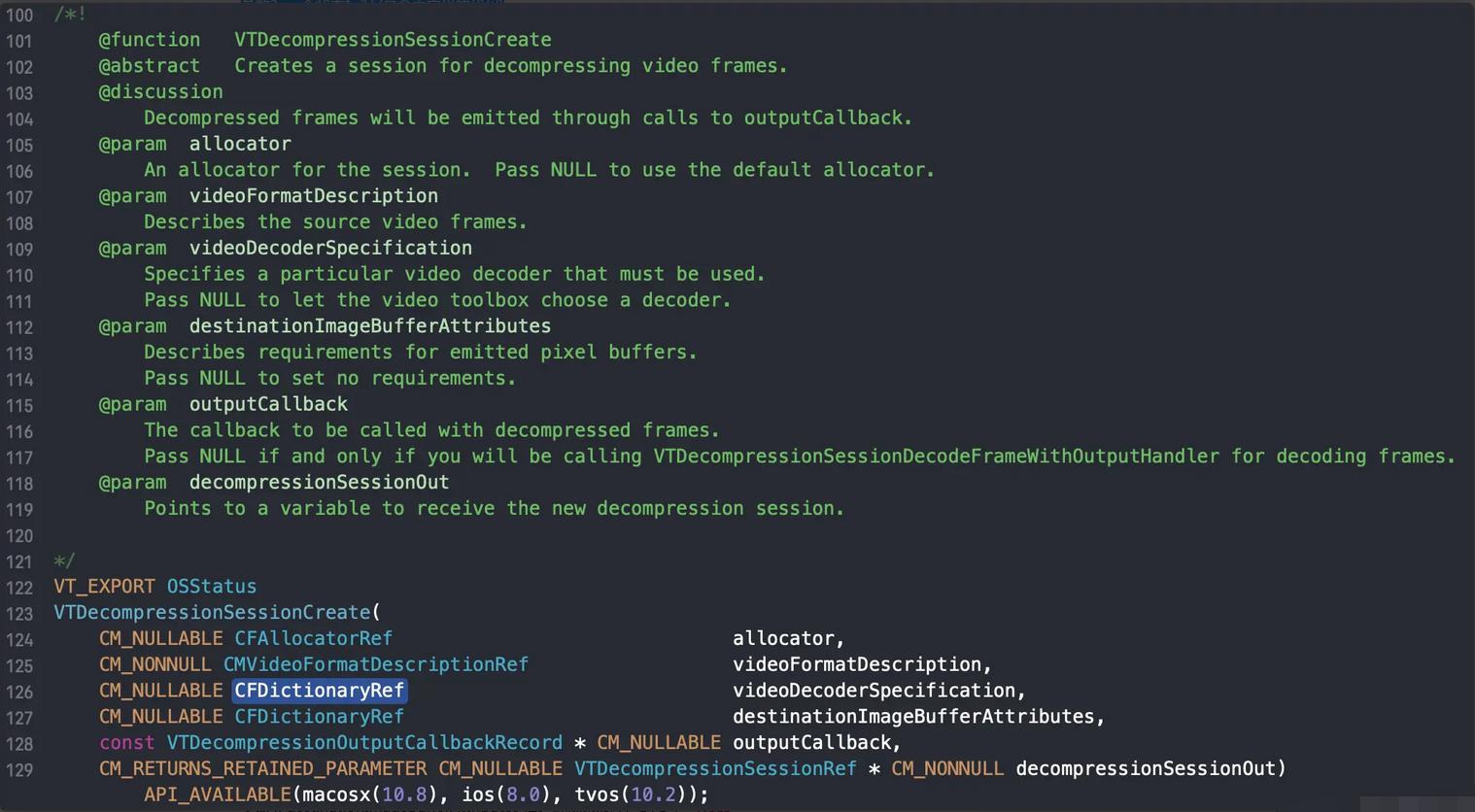Click the destinationImageBufferAttributes parameter on line 127
This screenshot has height=812, width=1475.
913,717
